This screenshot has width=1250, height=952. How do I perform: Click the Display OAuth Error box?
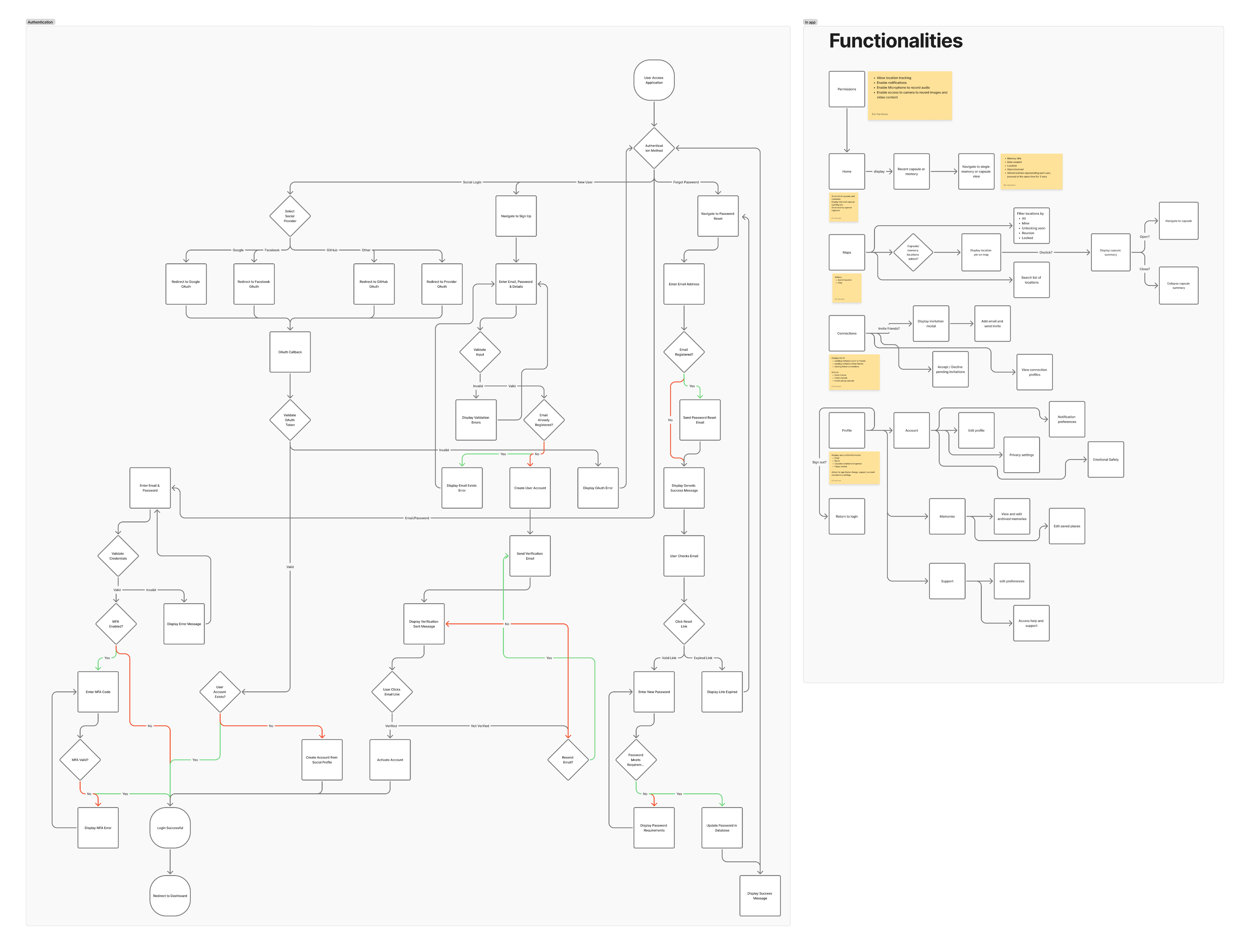[598, 488]
